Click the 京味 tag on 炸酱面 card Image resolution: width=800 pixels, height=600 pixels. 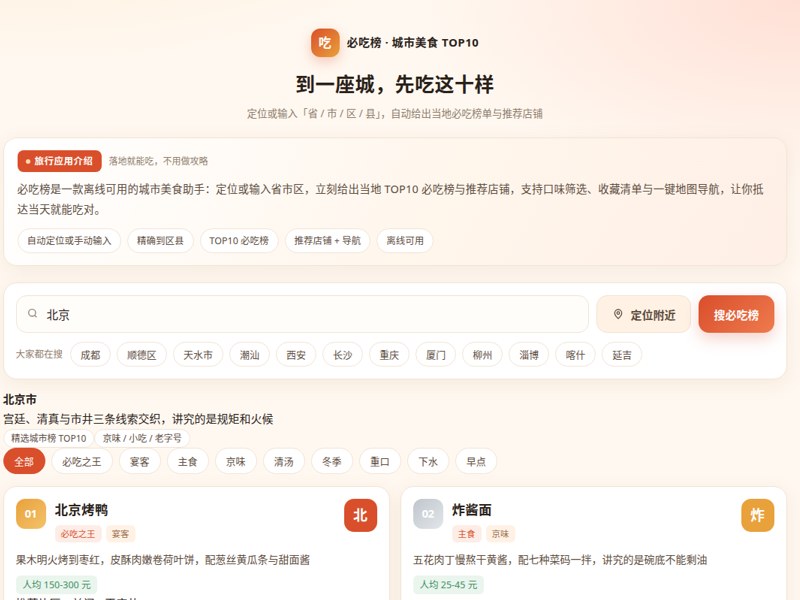[x=500, y=534]
